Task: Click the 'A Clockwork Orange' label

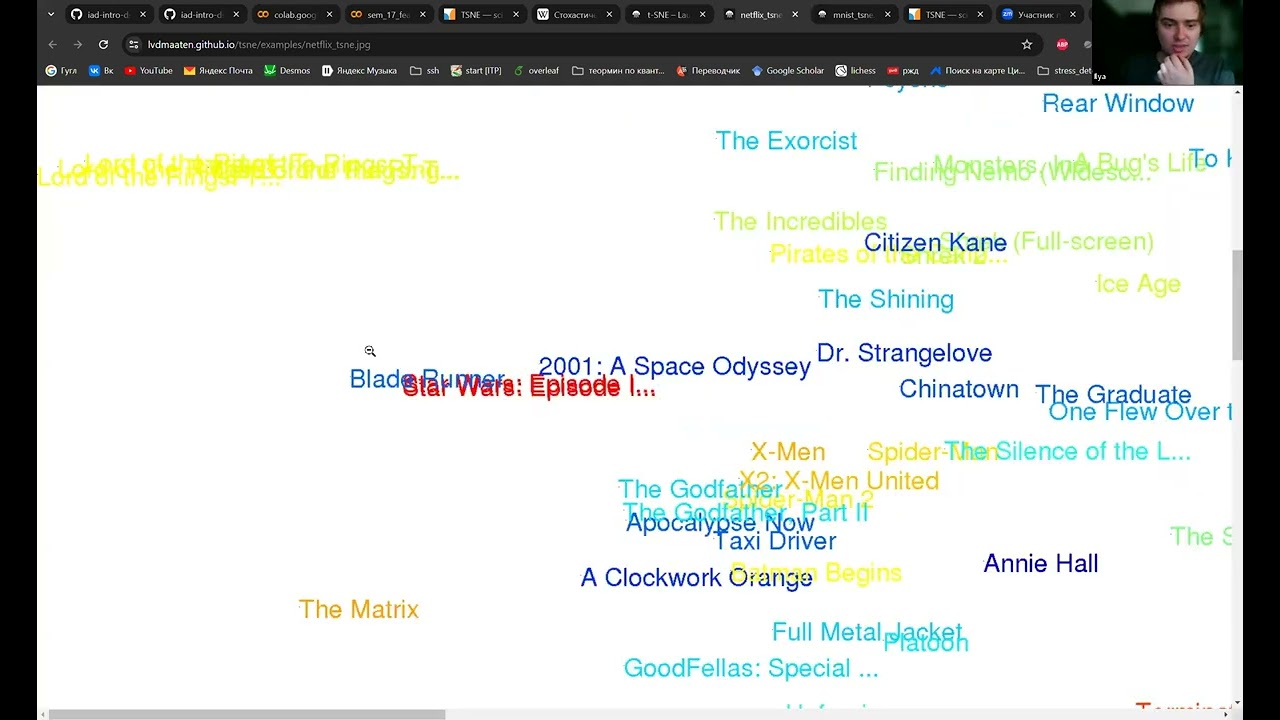Action: [x=696, y=578]
